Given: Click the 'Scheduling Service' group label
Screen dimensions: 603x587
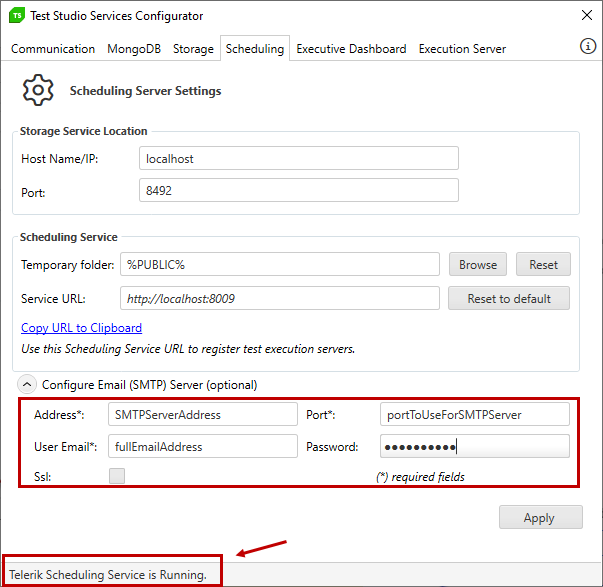Looking at the screenshot, I should pos(68,237).
